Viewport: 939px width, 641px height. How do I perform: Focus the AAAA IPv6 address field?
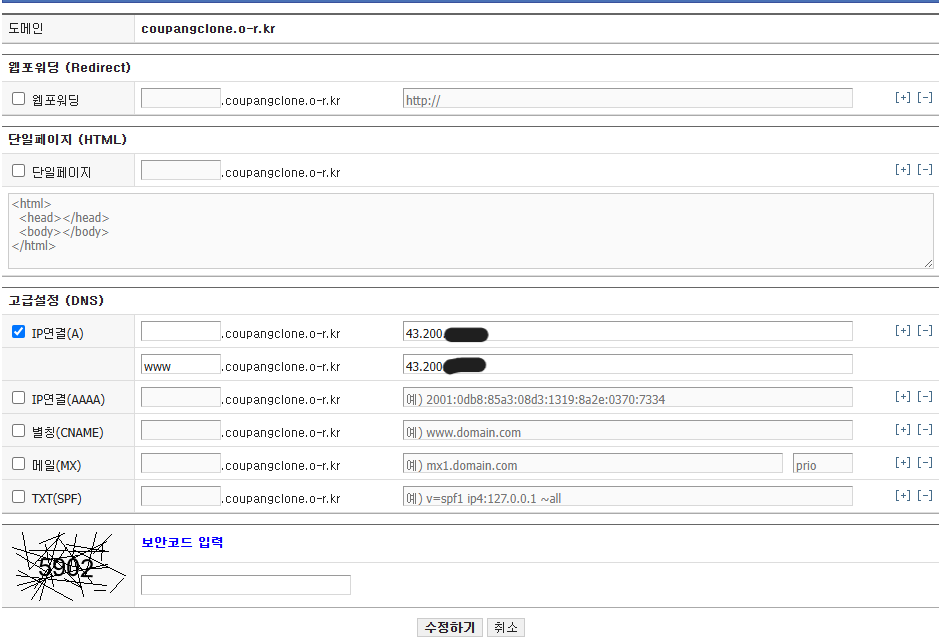click(x=628, y=397)
